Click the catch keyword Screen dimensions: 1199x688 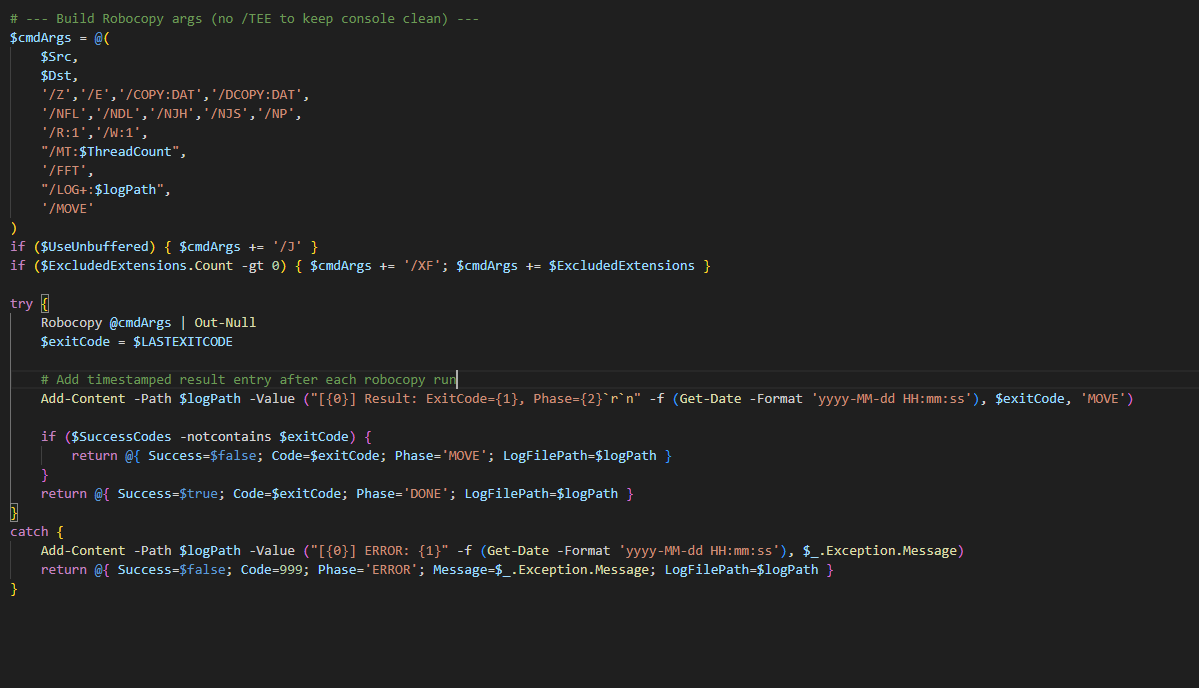(29, 532)
